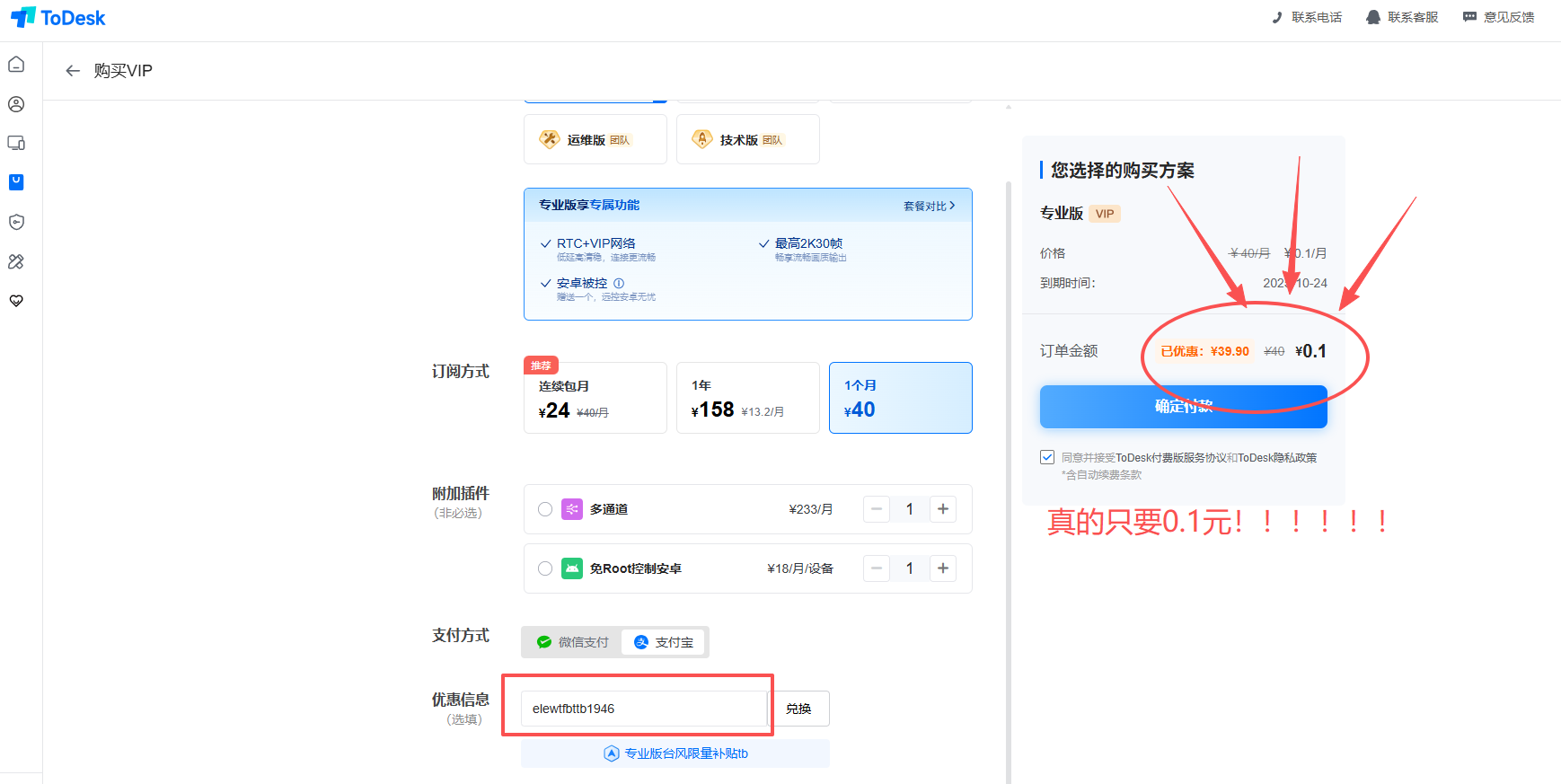The width and height of the screenshot is (1561, 784).
Task: Decrease the 多通道 quantity with minus
Action: 877,509
